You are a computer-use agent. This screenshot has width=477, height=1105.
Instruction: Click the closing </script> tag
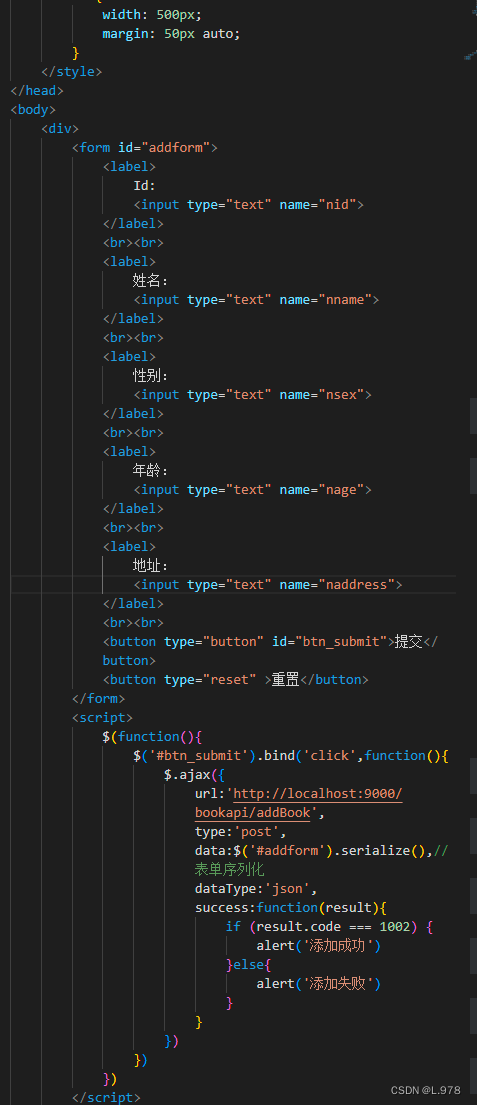click(106, 1097)
